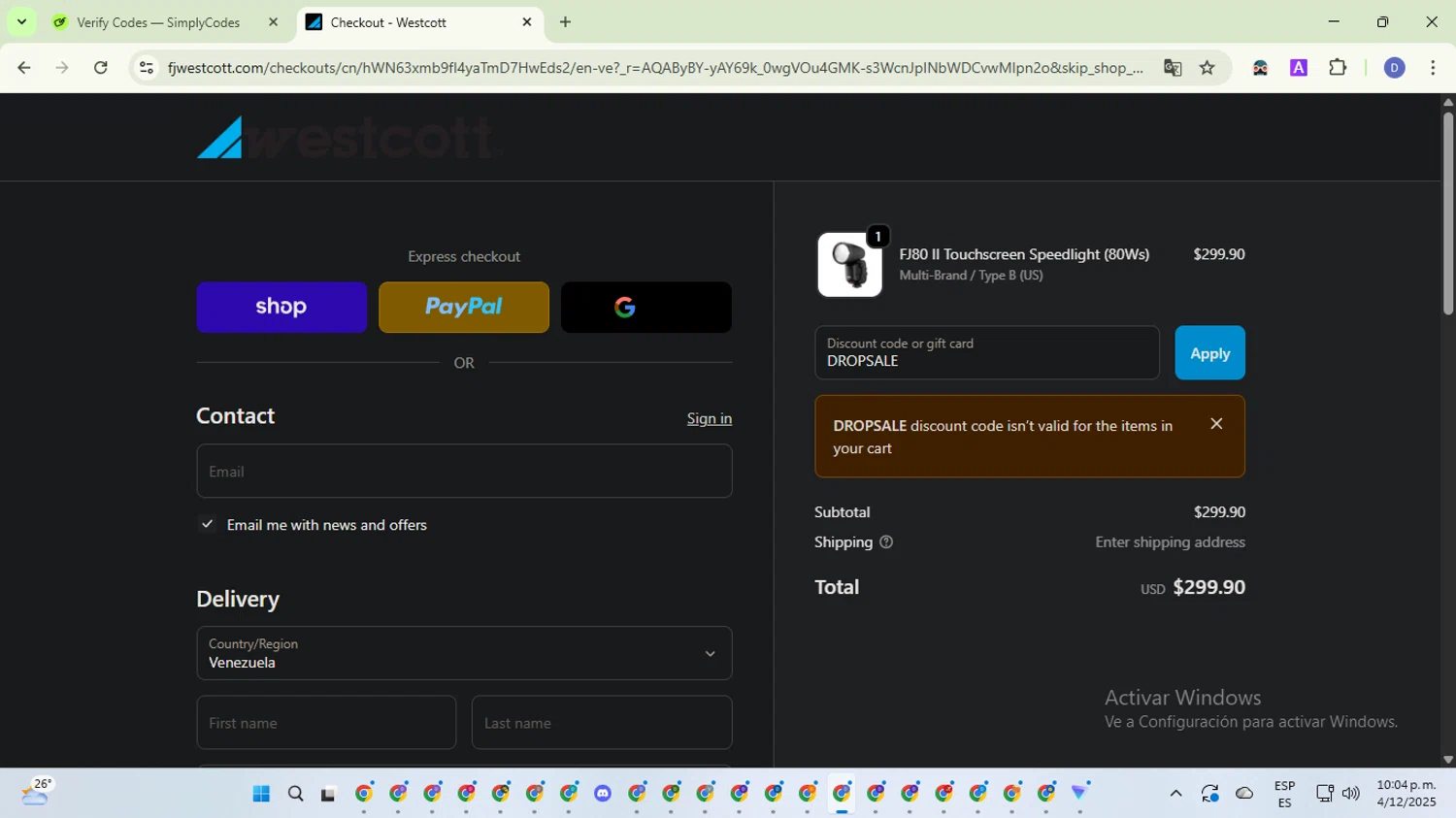Screen dimensions: 1456x818
Task: Click the FJ80 II Speedlight product thumbnail
Action: (850, 264)
